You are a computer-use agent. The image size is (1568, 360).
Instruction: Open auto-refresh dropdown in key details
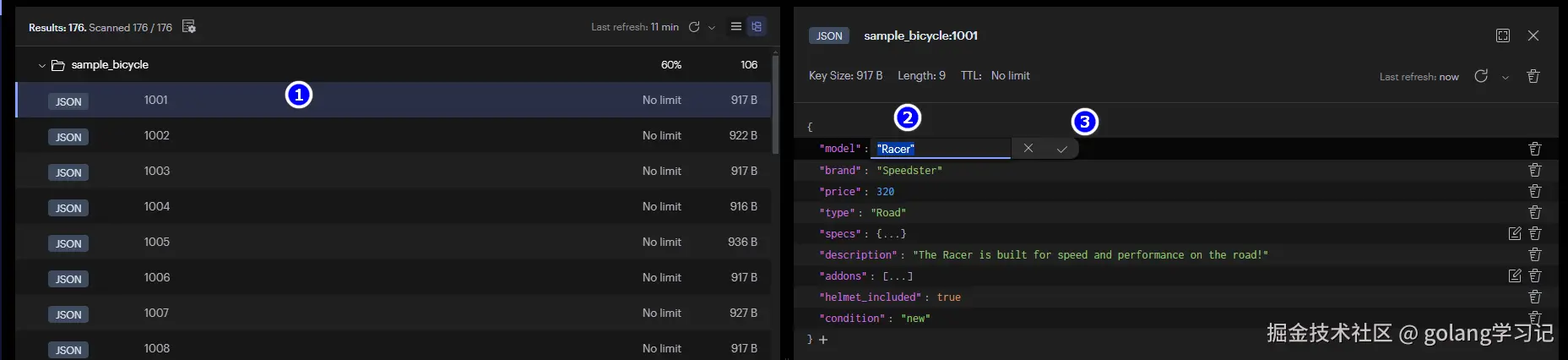(1505, 77)
